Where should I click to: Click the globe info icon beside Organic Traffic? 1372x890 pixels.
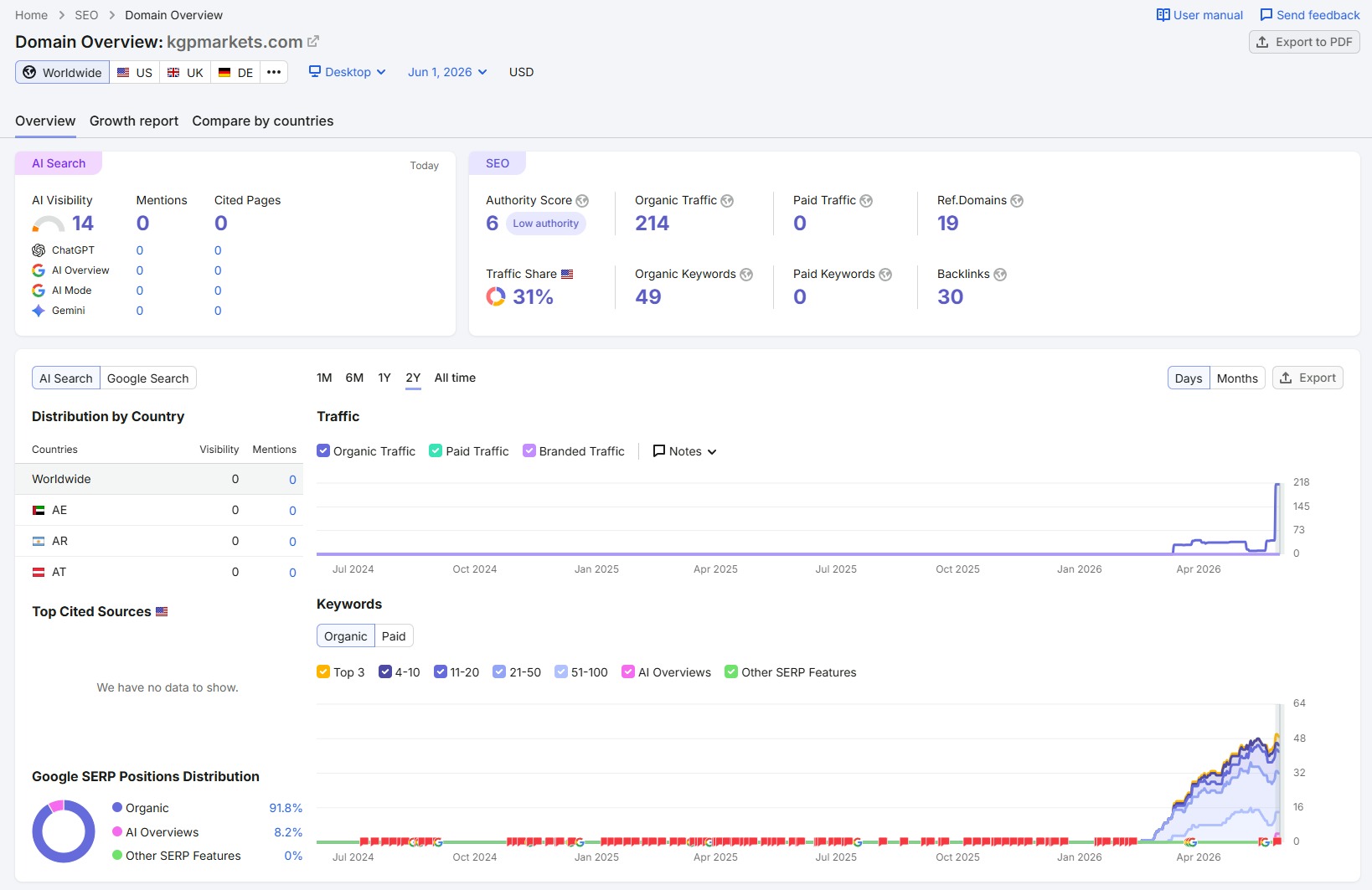pyautogui.click(x=727, y=201)
